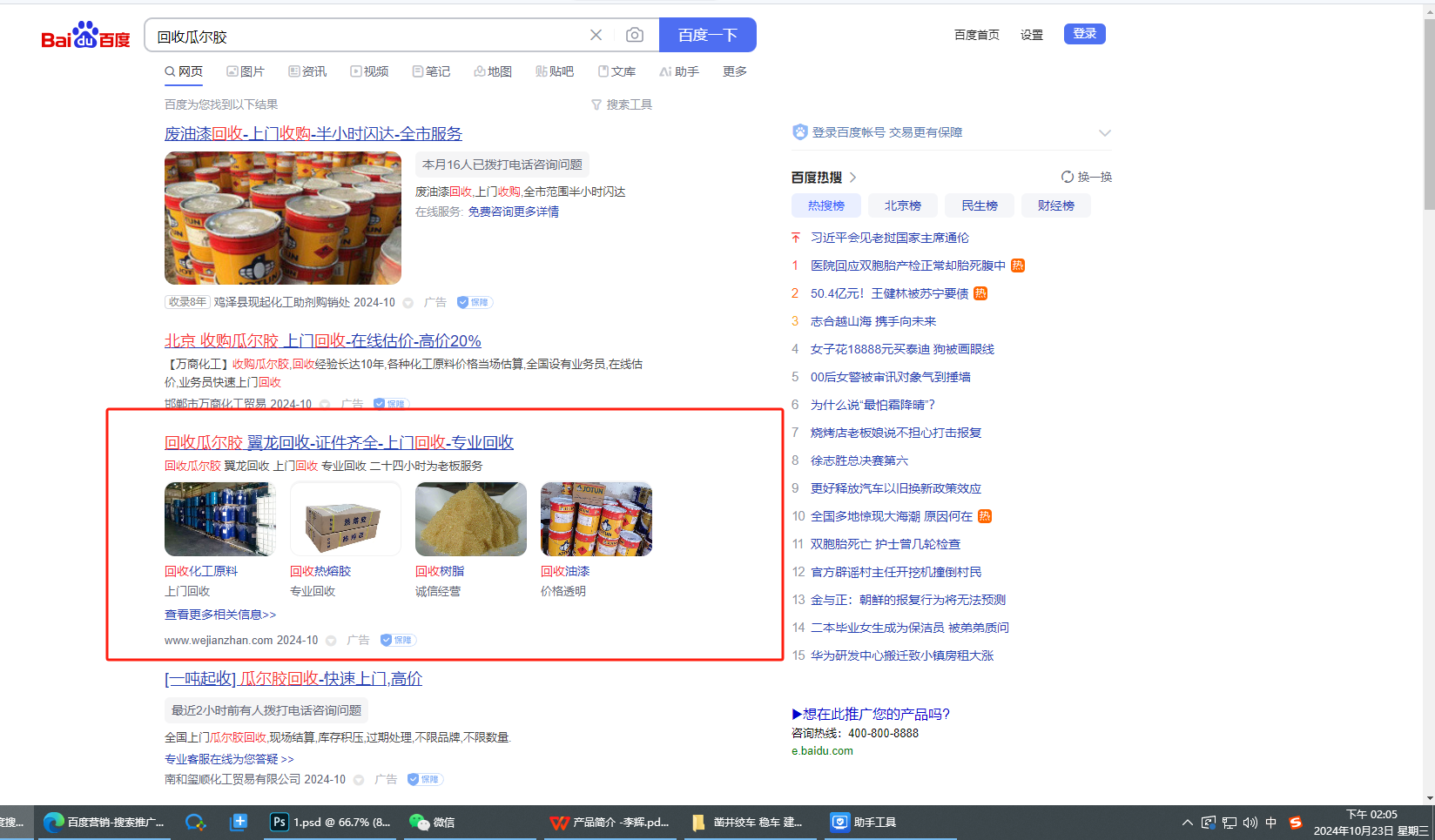Select the 热搜榜 tab

pos(826,205)
